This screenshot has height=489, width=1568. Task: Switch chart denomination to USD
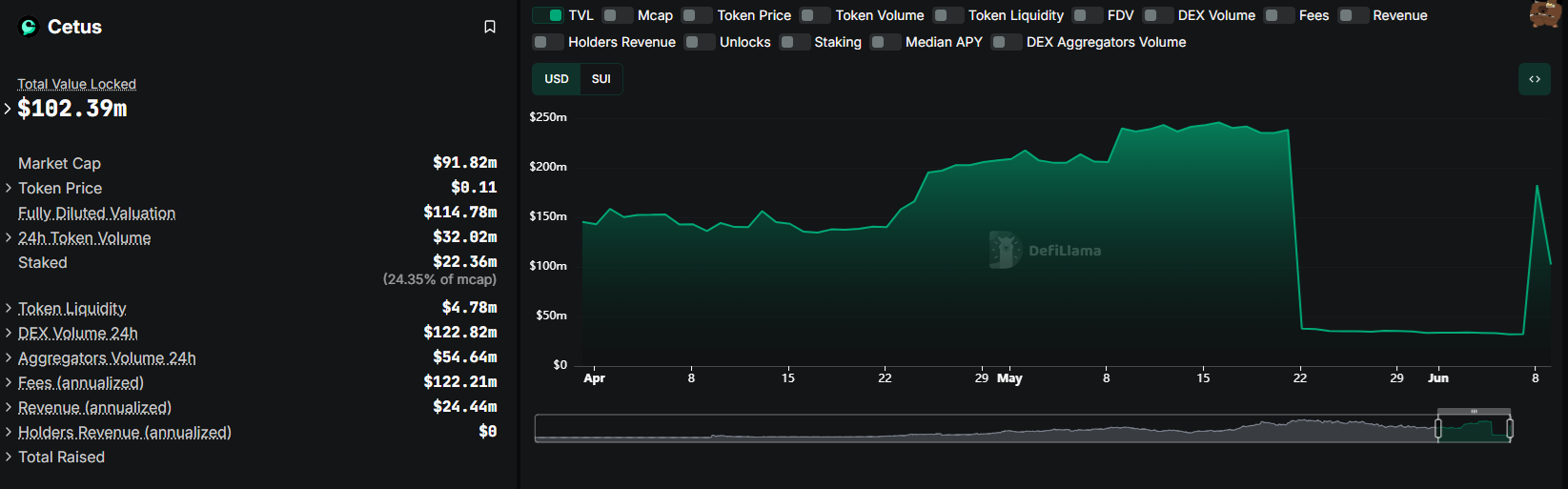pyautogui.click(x=557, y=79)
